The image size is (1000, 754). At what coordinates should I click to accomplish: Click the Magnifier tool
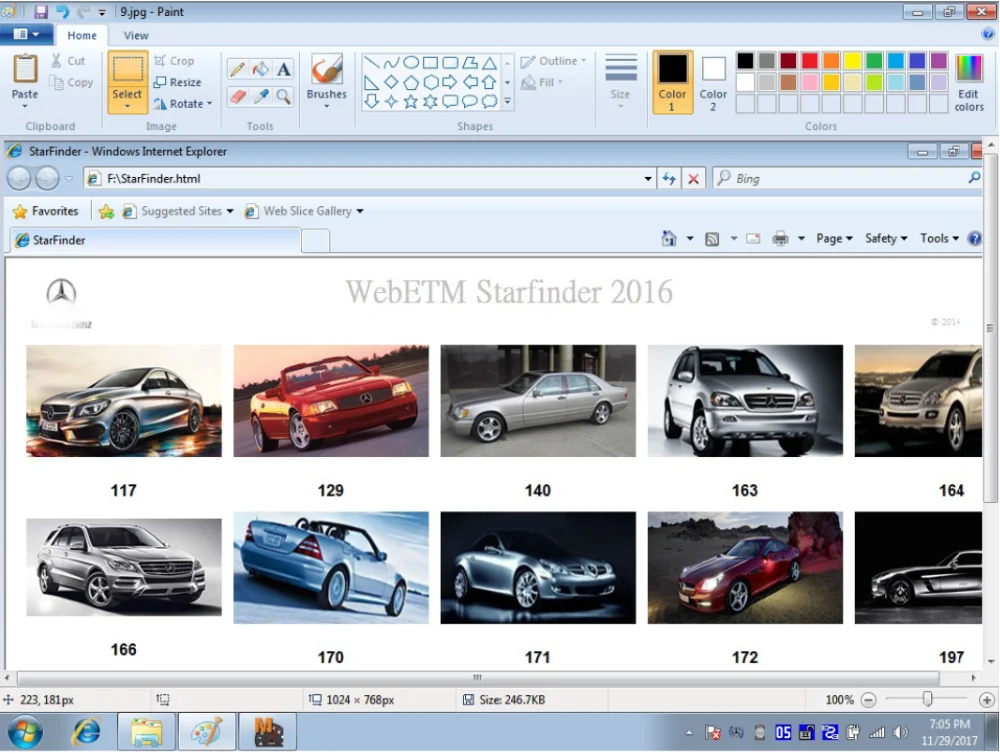coord(284,96)
